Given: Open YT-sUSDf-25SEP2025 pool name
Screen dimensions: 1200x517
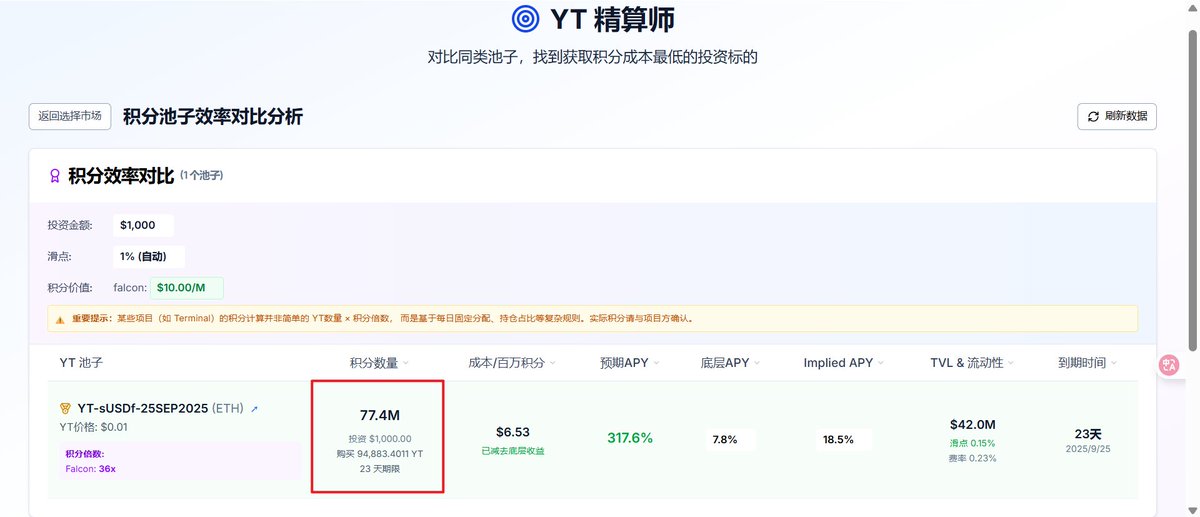Looking at the screenshot, I should click(x=142, y=409).
